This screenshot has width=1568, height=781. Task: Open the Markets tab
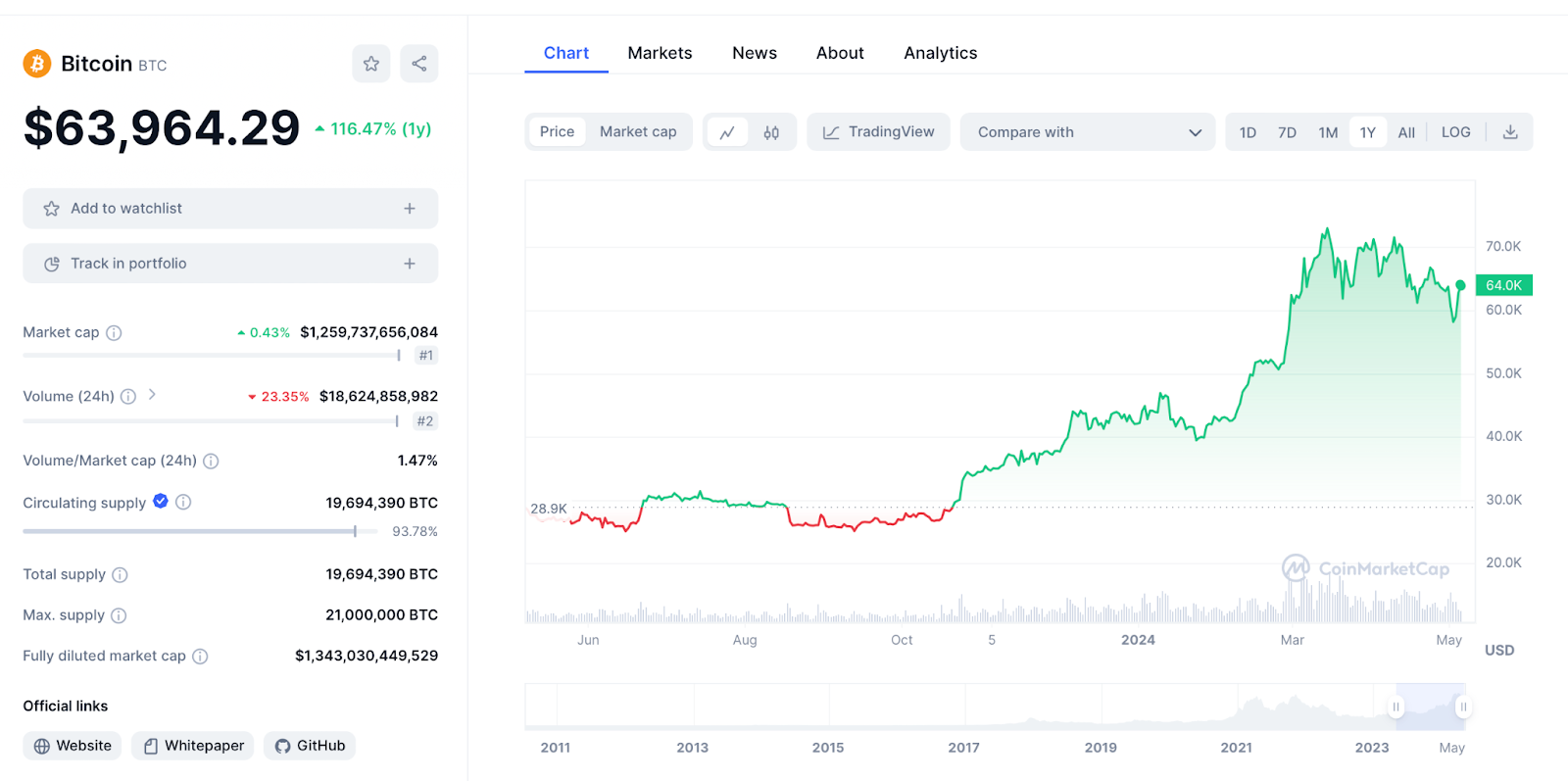(x=660, y=53)
